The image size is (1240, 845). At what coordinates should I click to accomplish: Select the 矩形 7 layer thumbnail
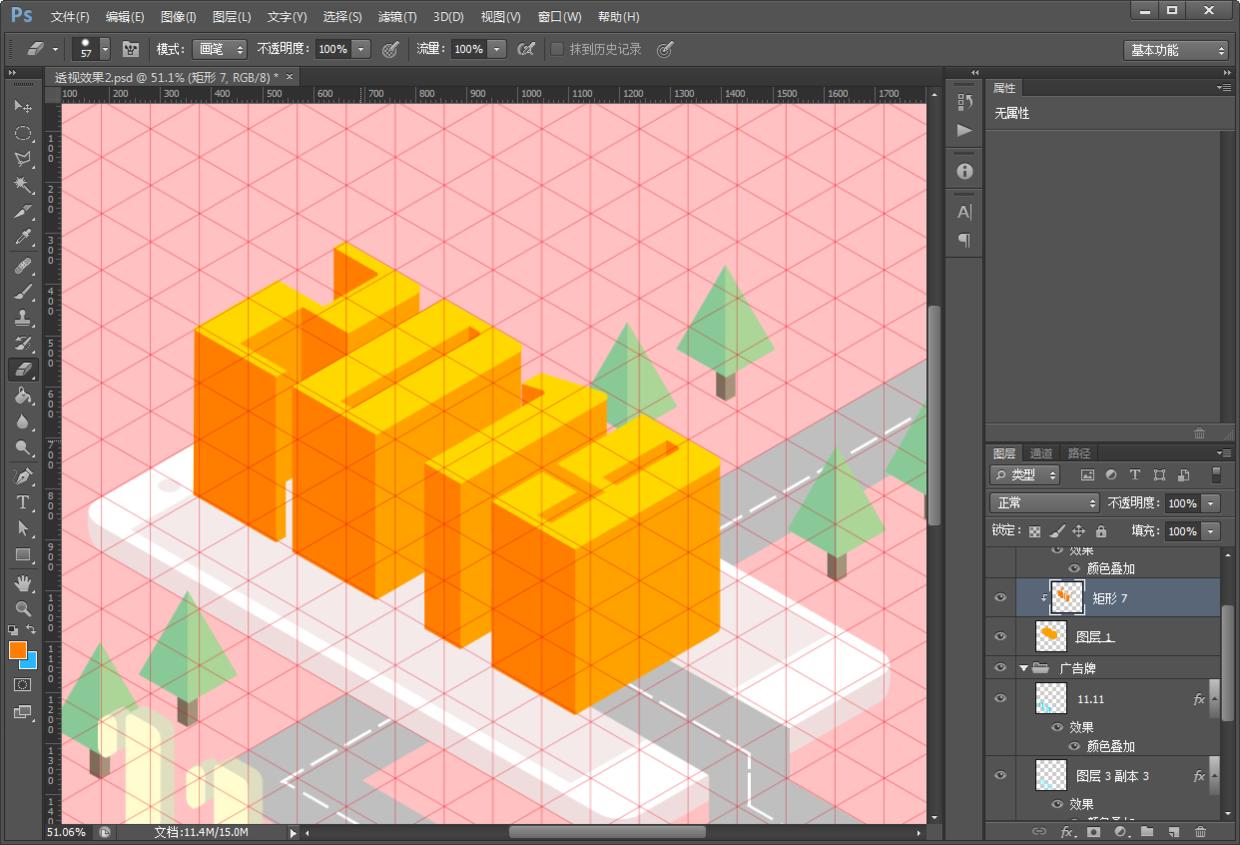click(1067, 598)
